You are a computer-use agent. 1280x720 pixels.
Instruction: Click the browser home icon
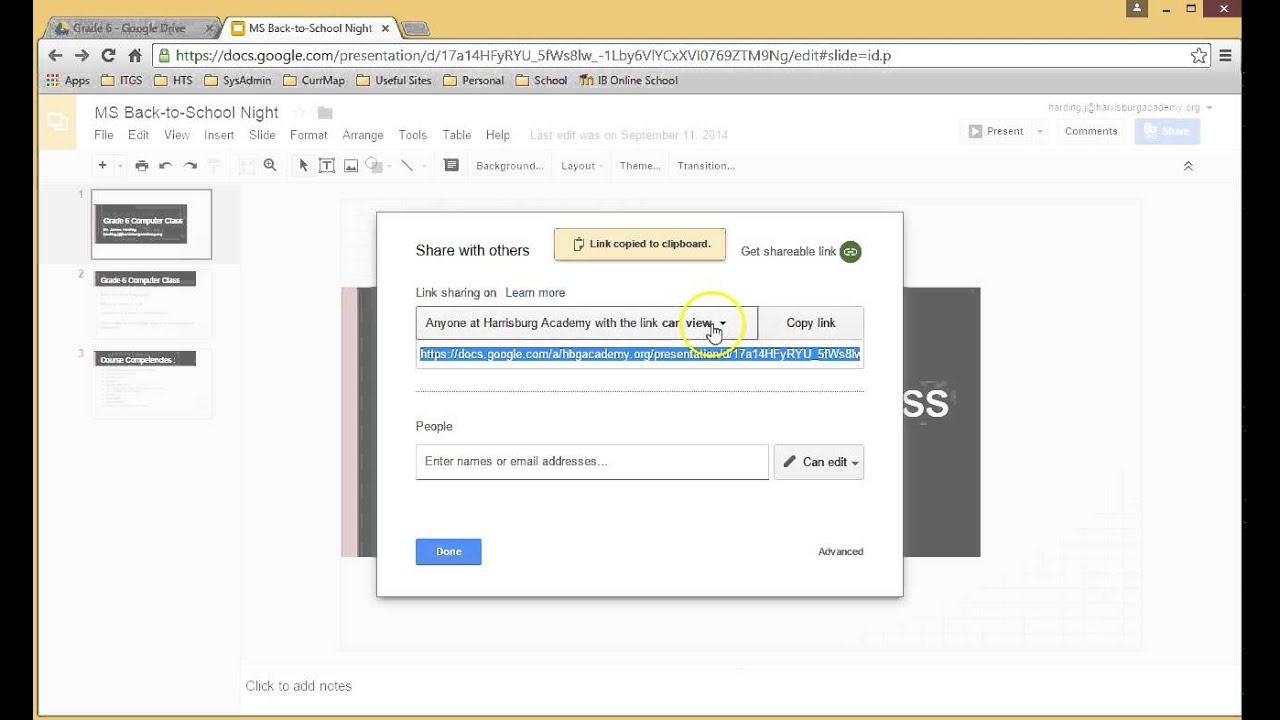pos(135,56)
